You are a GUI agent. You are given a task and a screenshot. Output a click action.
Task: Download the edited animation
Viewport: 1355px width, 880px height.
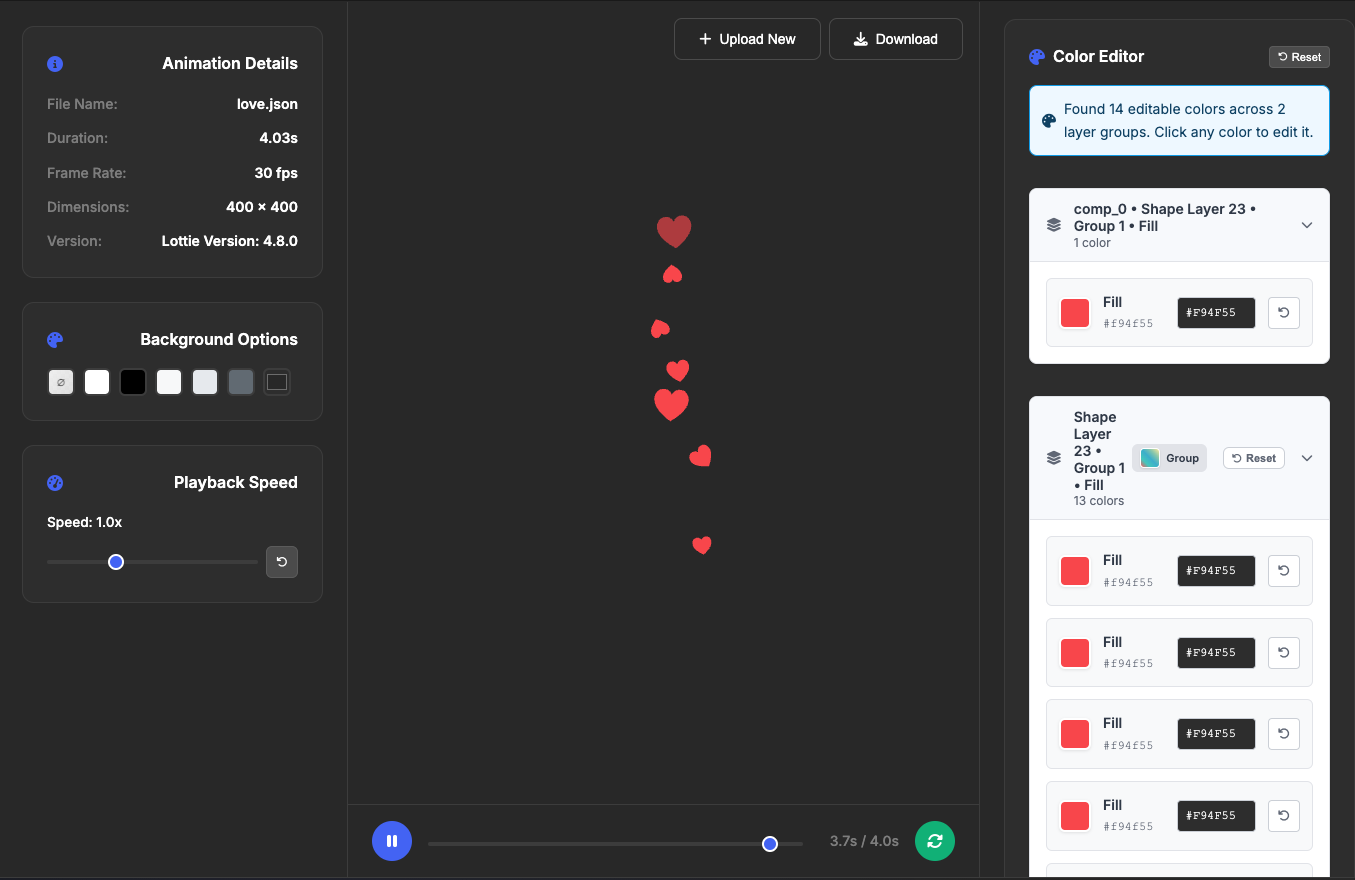[x=896, y=39]
